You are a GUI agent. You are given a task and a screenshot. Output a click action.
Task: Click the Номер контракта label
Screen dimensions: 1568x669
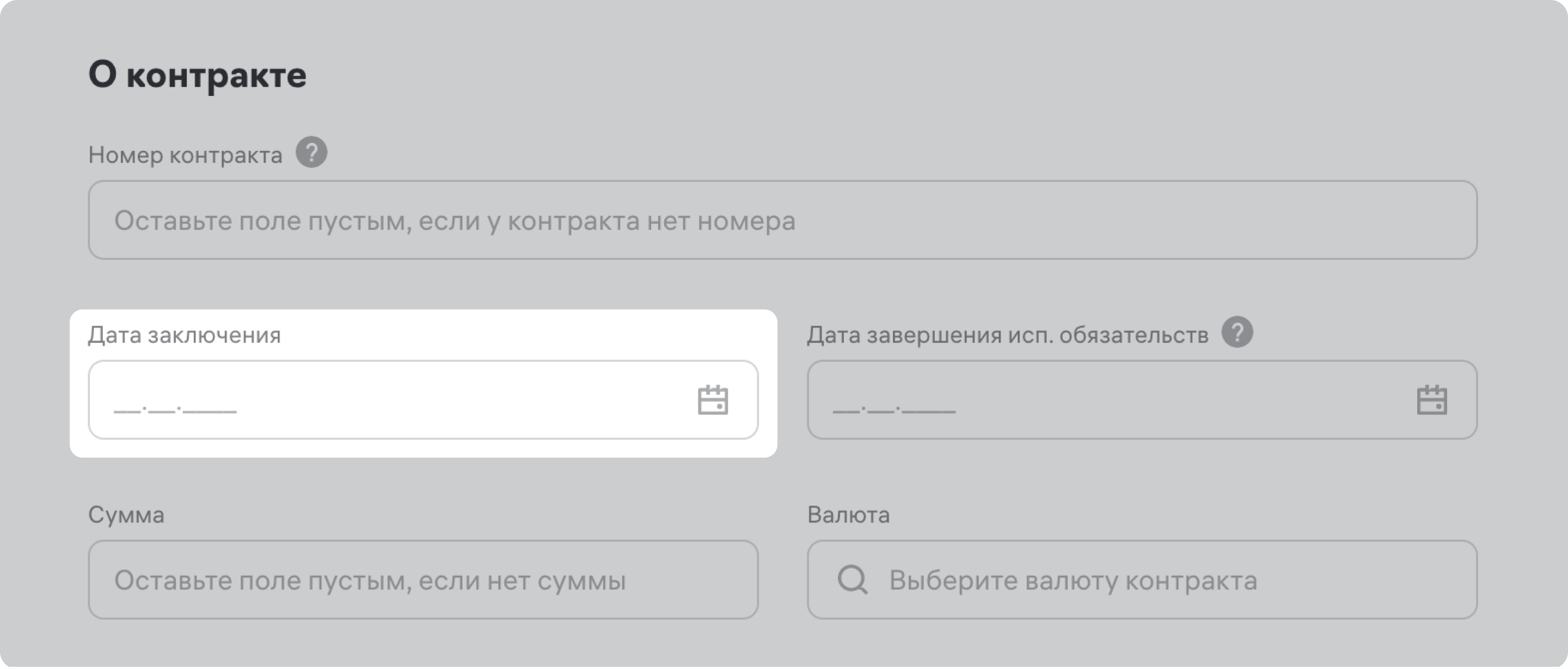click(185, 155)
